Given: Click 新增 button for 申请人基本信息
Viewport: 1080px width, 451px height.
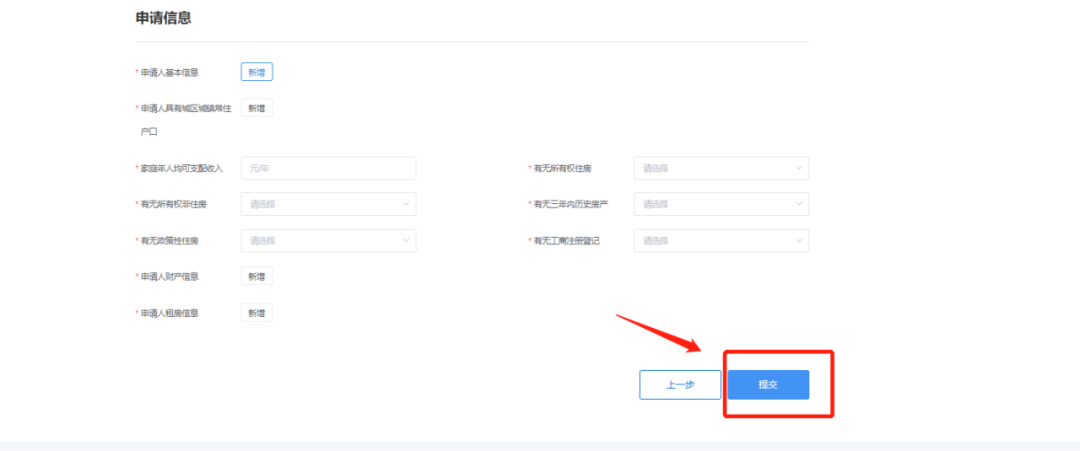Looking at the screenshot, I should 257,72.
